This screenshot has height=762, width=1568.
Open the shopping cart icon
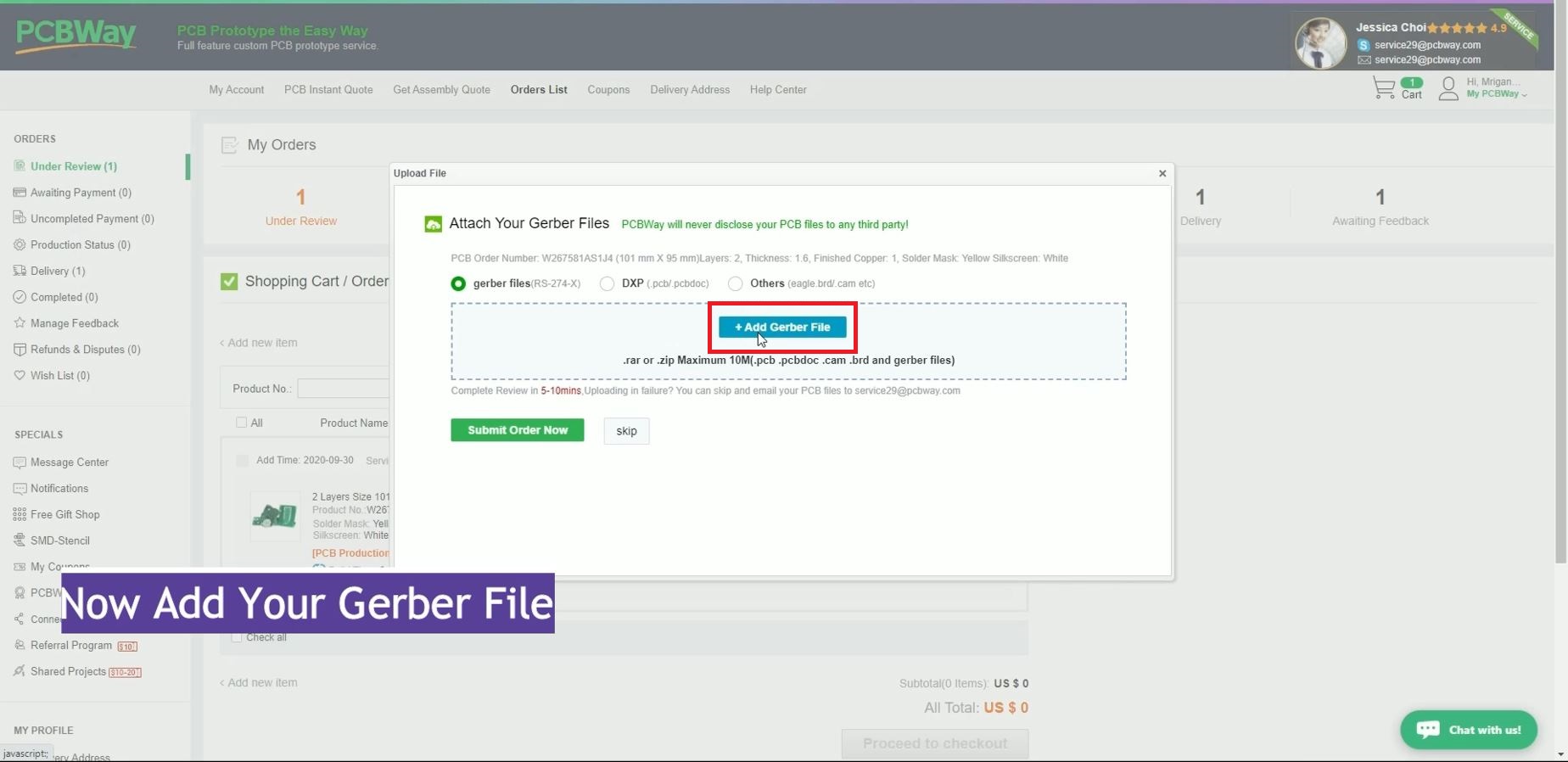click(1384, 88)
